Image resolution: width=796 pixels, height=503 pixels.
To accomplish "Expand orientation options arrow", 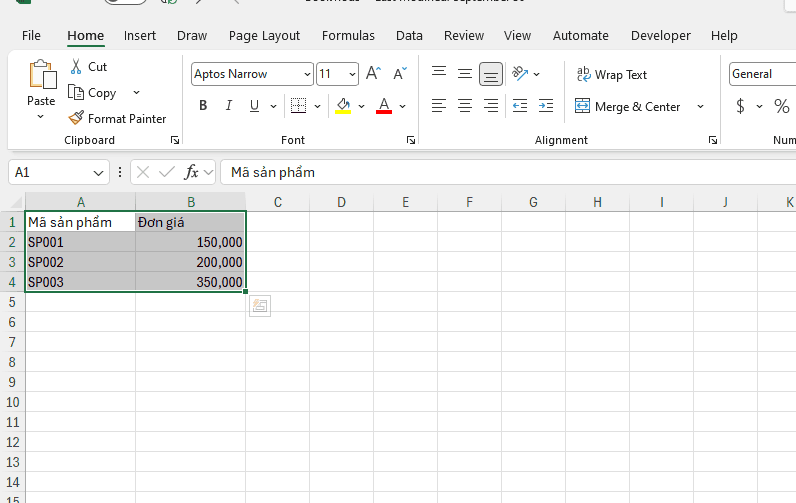I will pyautogui.click(x=537, y=74).
